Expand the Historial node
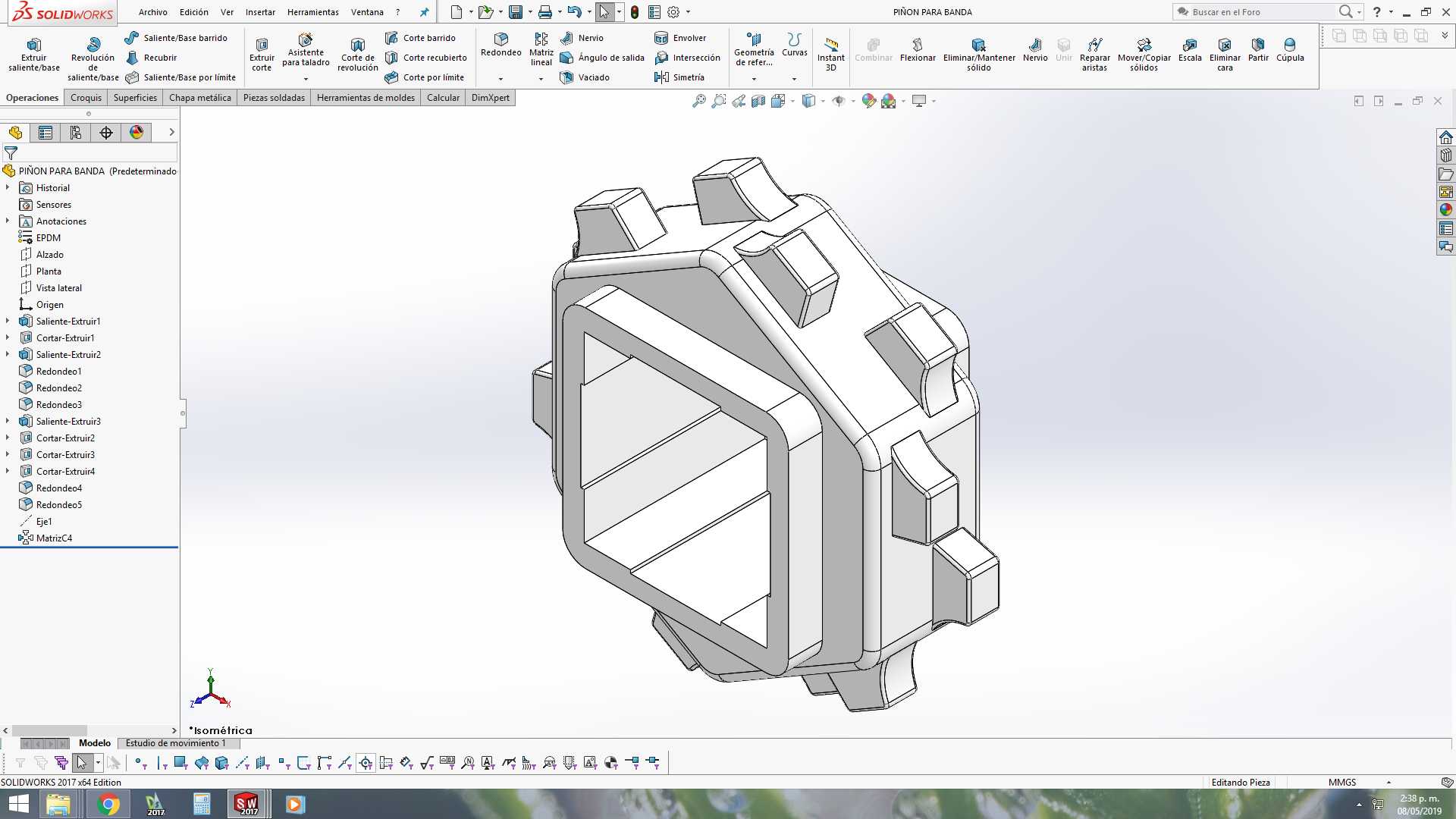The image size is (1456, 819). point(8,188)
